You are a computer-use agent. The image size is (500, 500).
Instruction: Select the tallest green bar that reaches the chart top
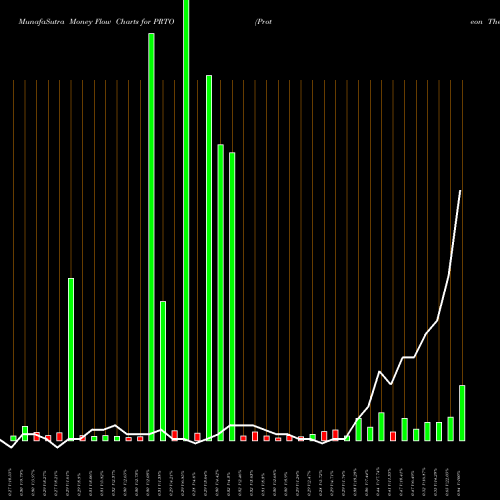(x=186, y=220)
